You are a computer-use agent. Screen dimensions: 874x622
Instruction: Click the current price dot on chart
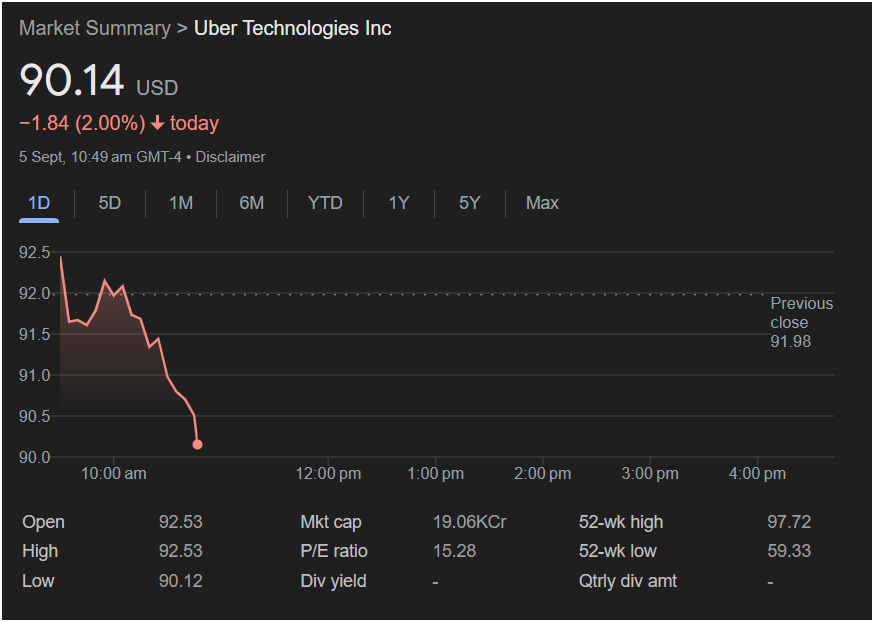pos(197,445)
